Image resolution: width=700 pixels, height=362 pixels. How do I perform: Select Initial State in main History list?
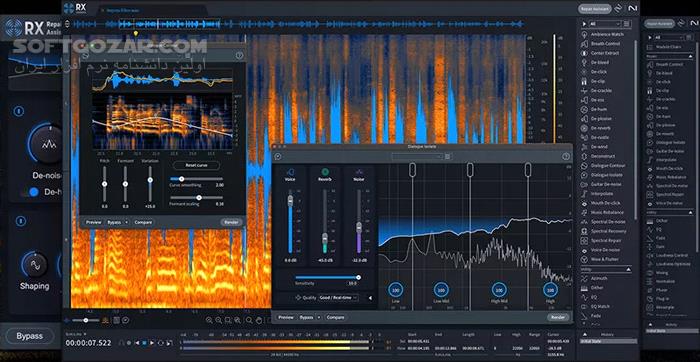[609, 341]
